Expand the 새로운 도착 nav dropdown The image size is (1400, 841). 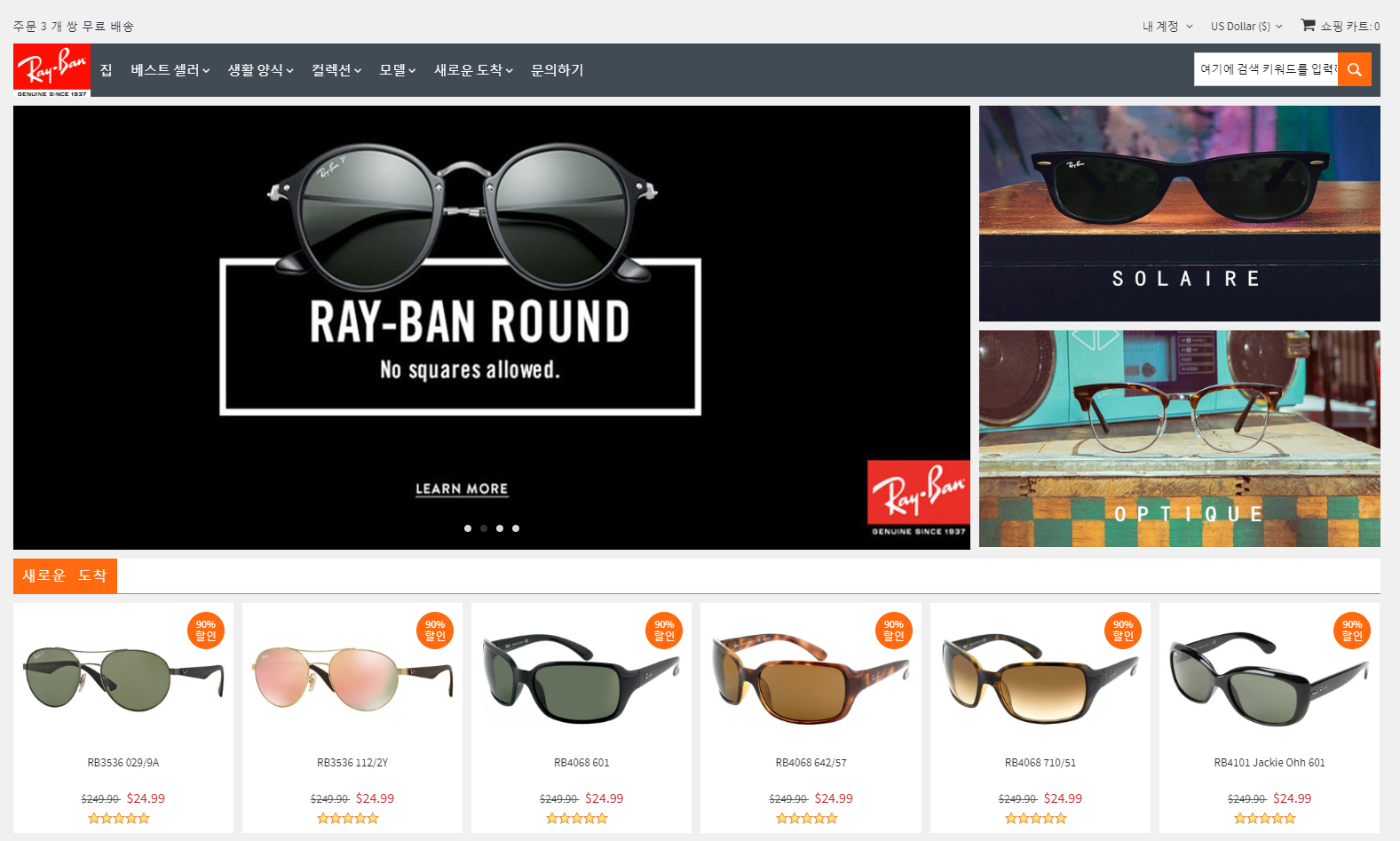click(473, 70)
